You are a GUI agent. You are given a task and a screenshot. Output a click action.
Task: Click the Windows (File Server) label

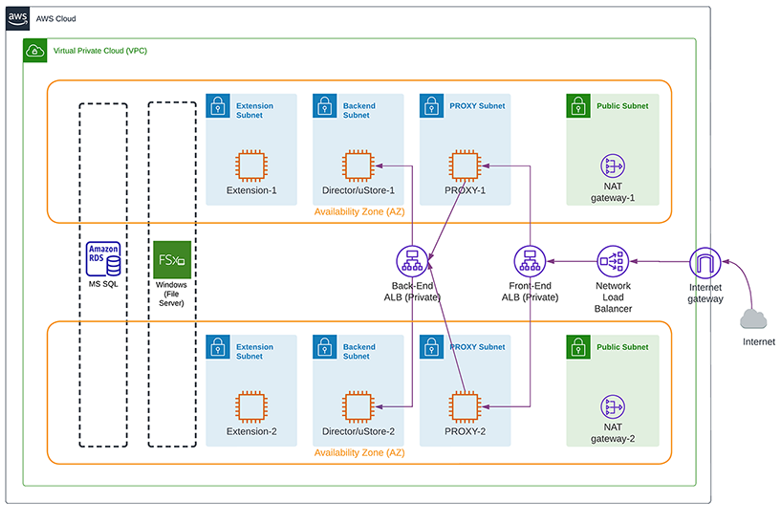tap(172, 294)
